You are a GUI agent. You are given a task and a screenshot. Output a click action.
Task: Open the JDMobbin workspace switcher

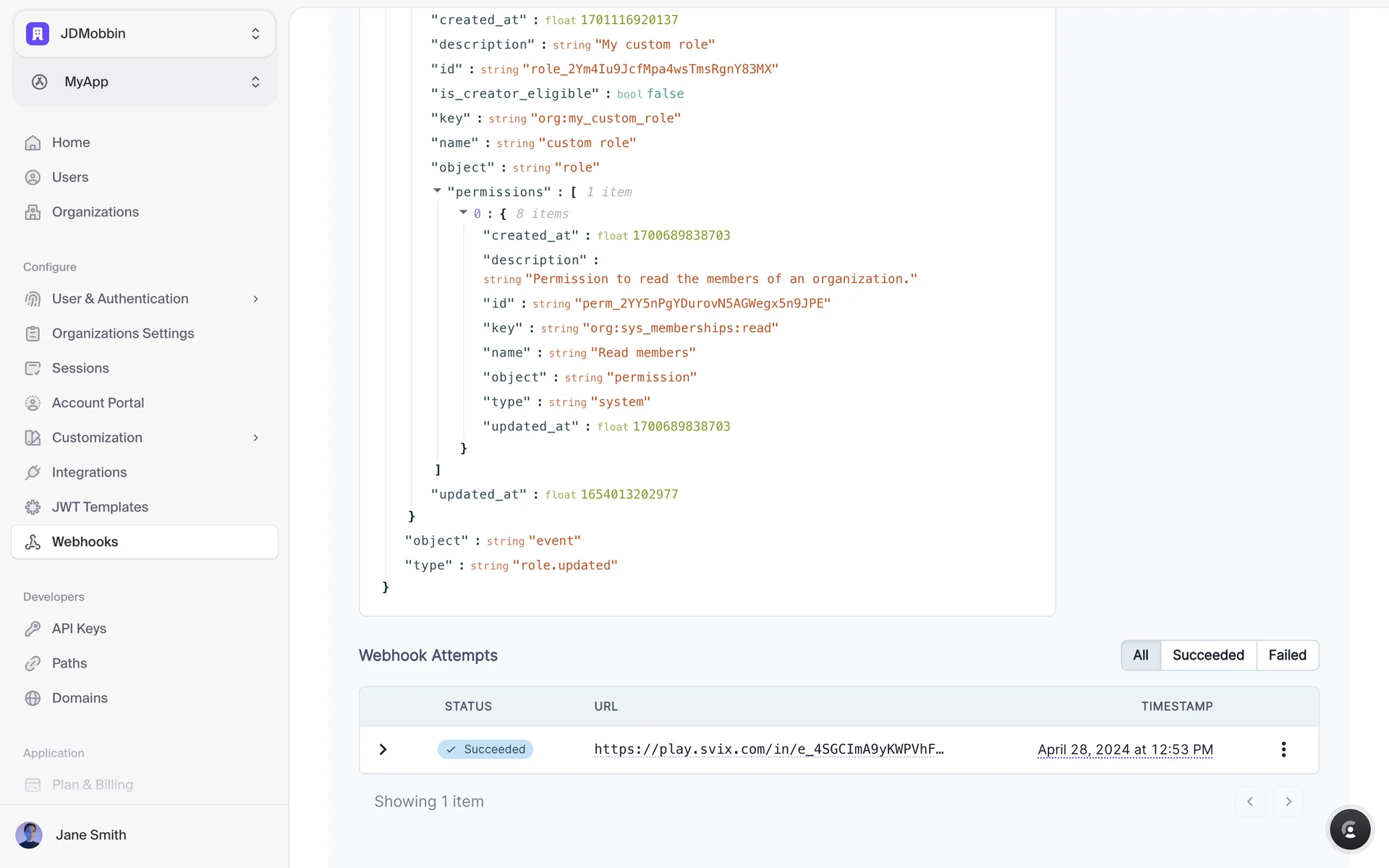[x=145, y=33]
